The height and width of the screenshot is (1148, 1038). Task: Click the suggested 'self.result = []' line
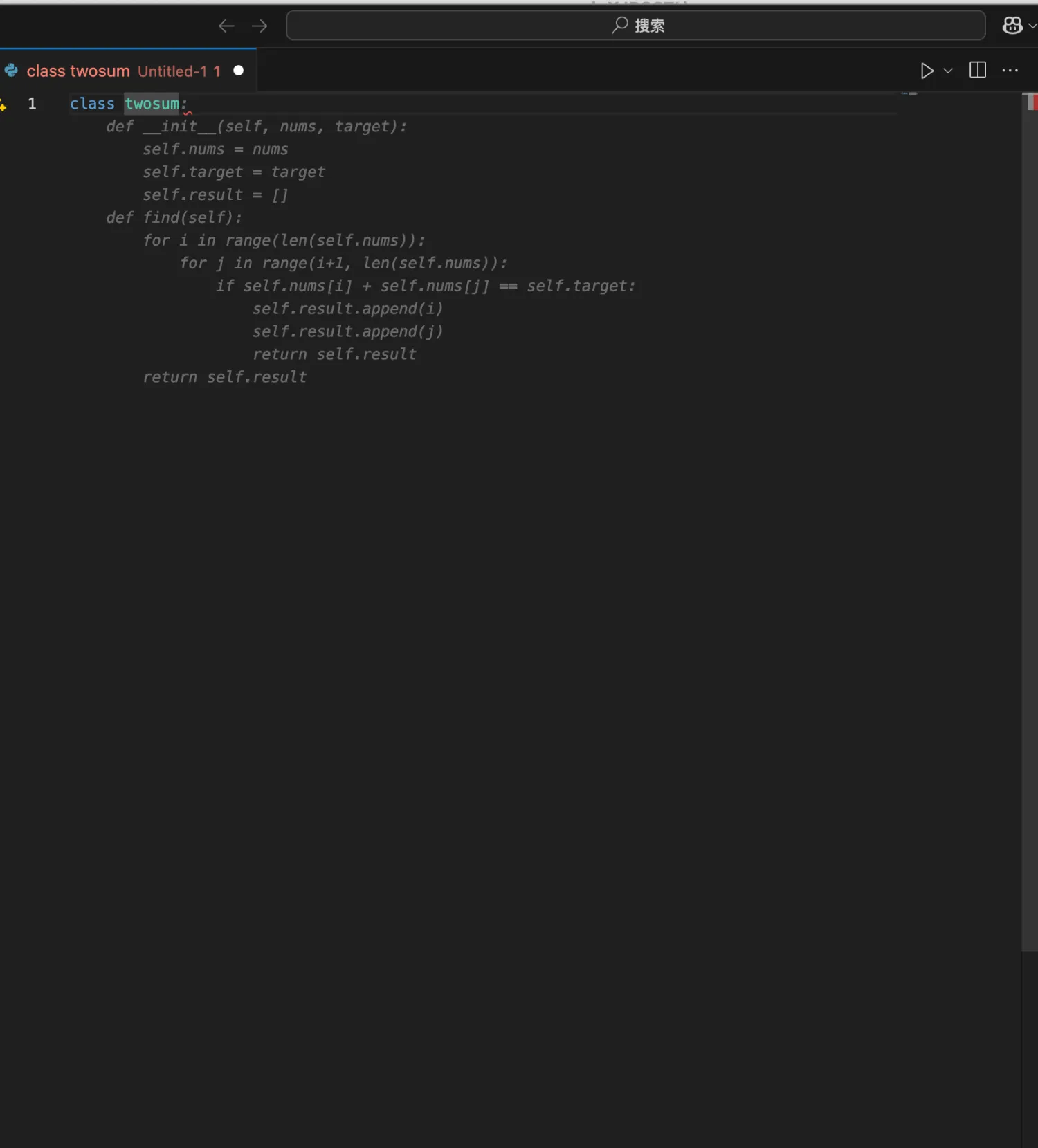click(x=215, y=195)
